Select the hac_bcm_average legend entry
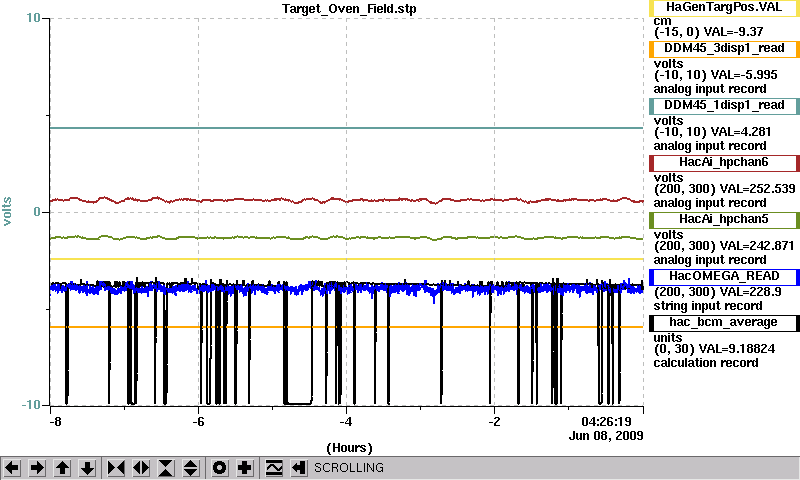This screenshot has width=800, height=480. [x=724, y=323]
